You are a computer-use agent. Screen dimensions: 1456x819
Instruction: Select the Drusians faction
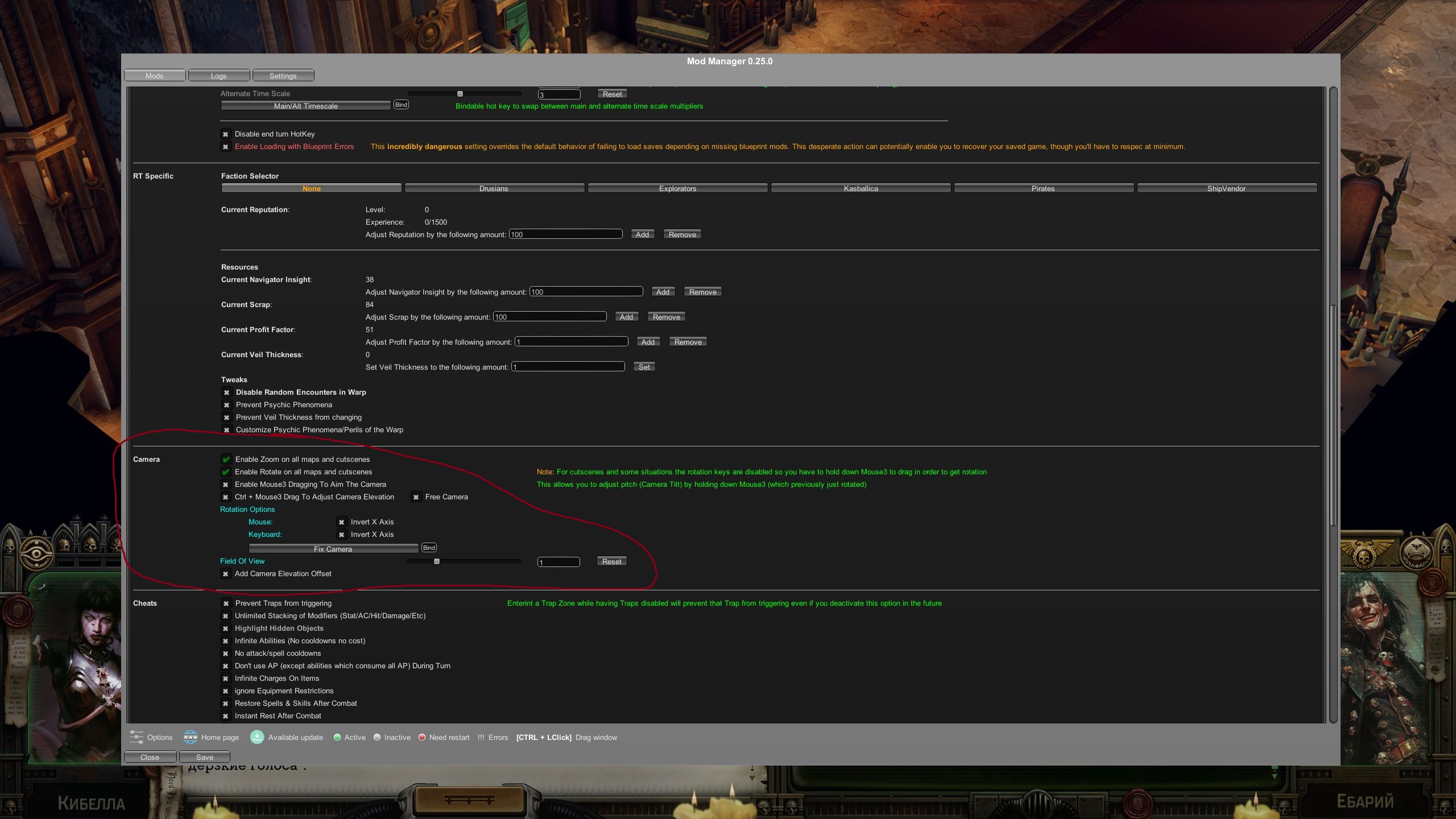[494, 188]
